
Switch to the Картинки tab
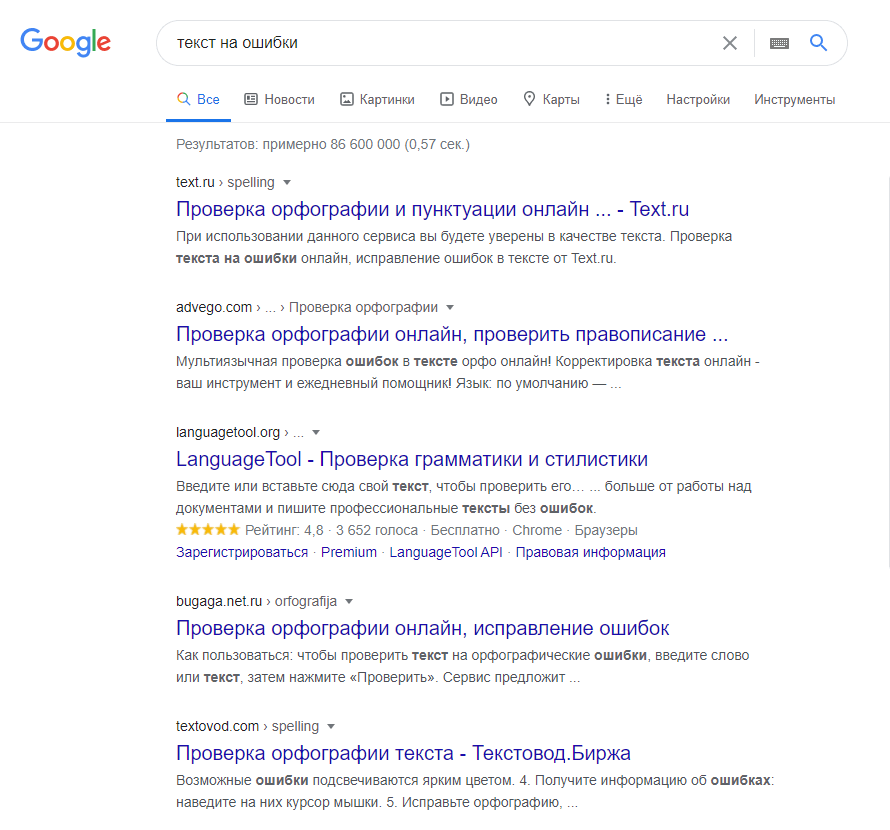[377, 99]
